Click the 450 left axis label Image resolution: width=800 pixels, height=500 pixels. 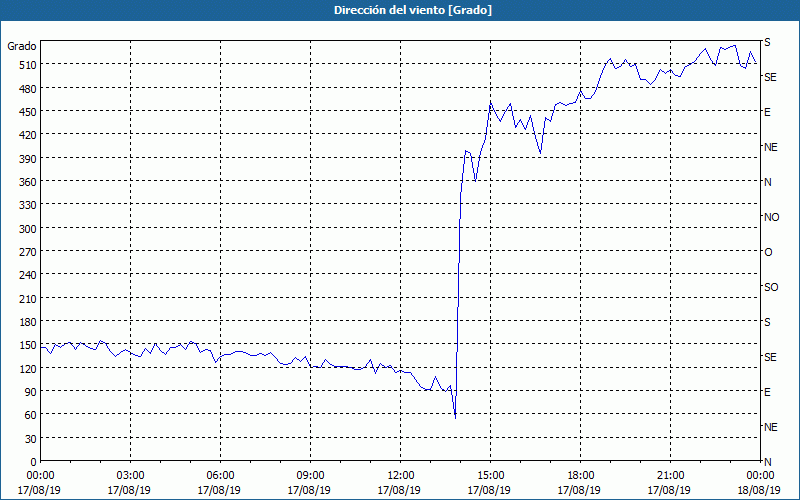pos(29,112)
